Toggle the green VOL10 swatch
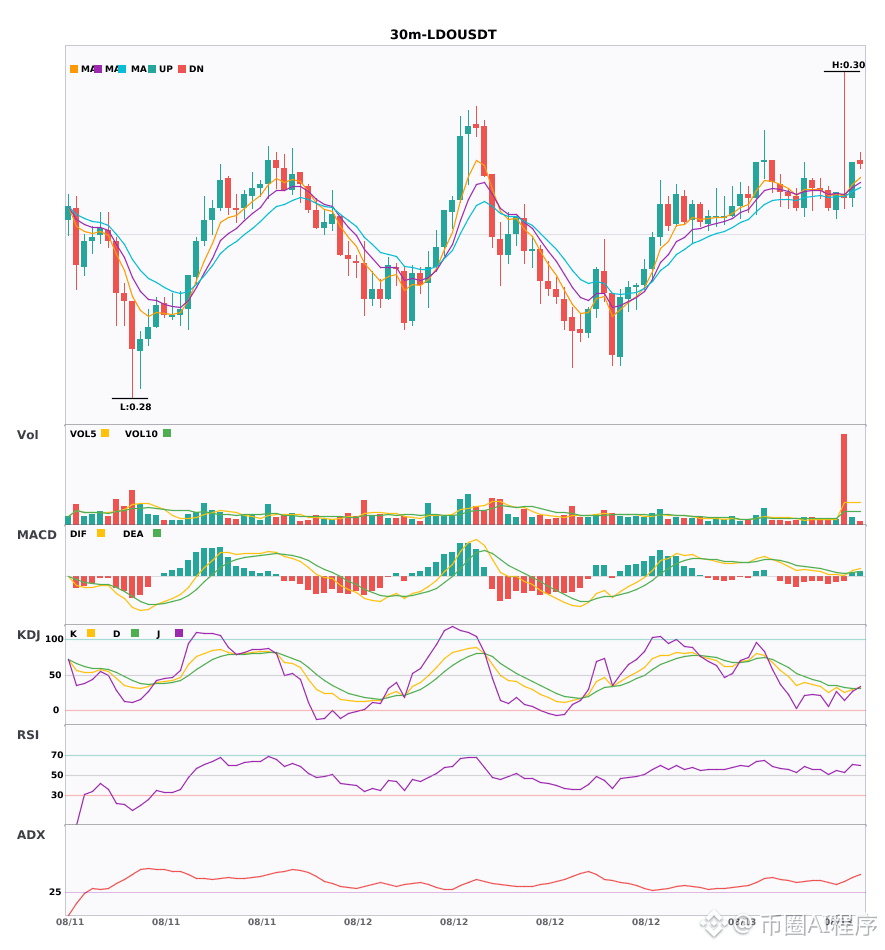885x950 pixels. click(167, 433)
